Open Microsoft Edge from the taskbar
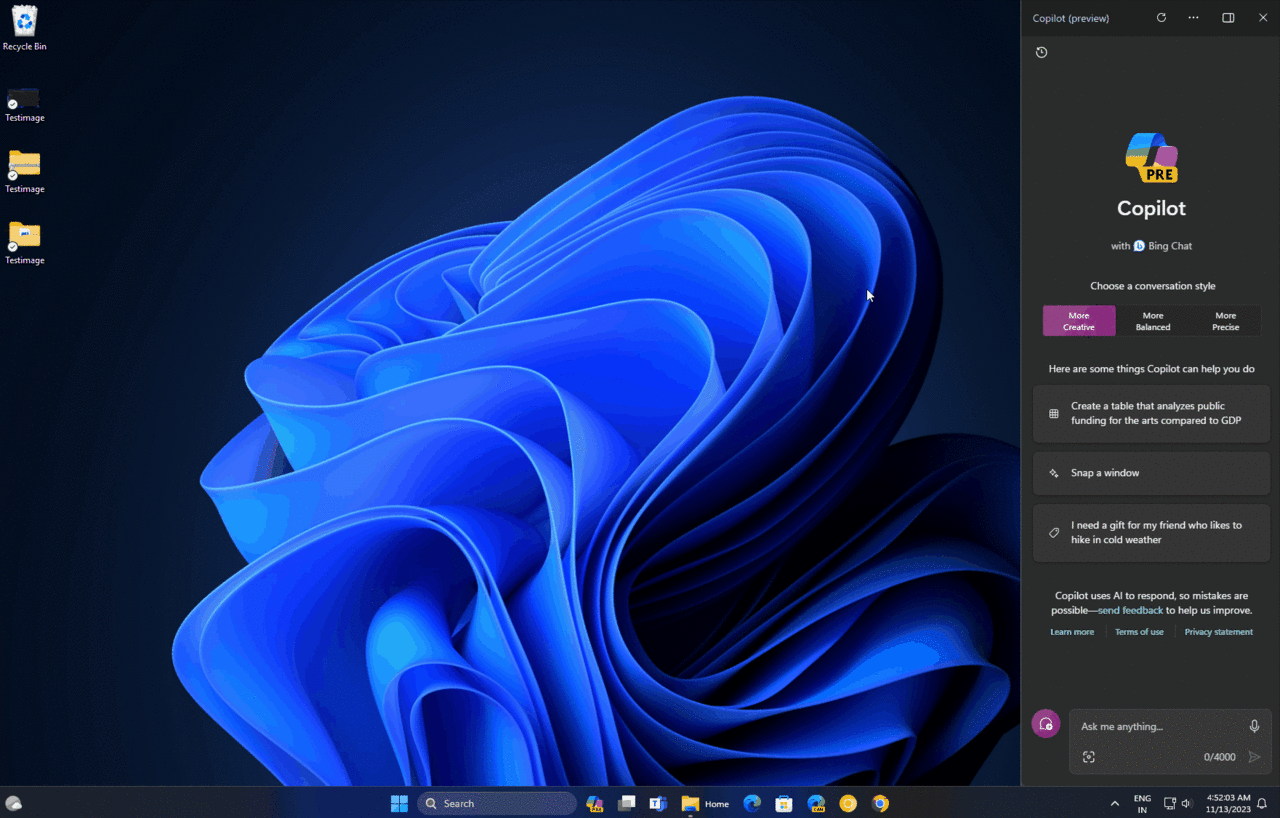Image resolution: width=1280 pixels, height=818 pixels. pos(752,803)
